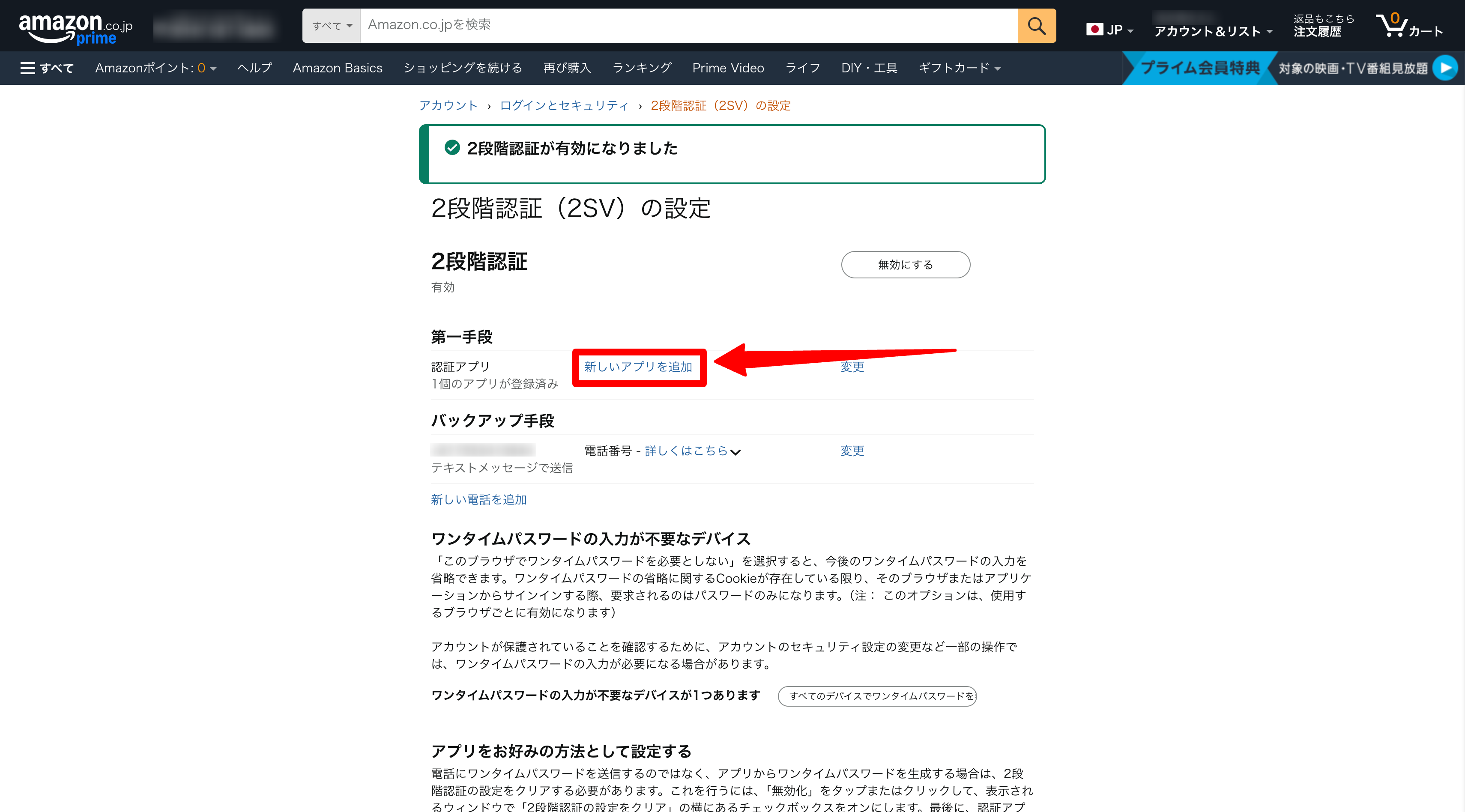Select ショッピングを続ける nav item

[462, 68]
